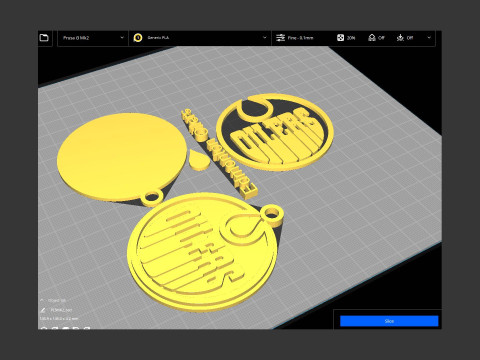480x360 pixels.
Task: Click the support Off icon
Action: pyautogui.click(x=372, y=38)
